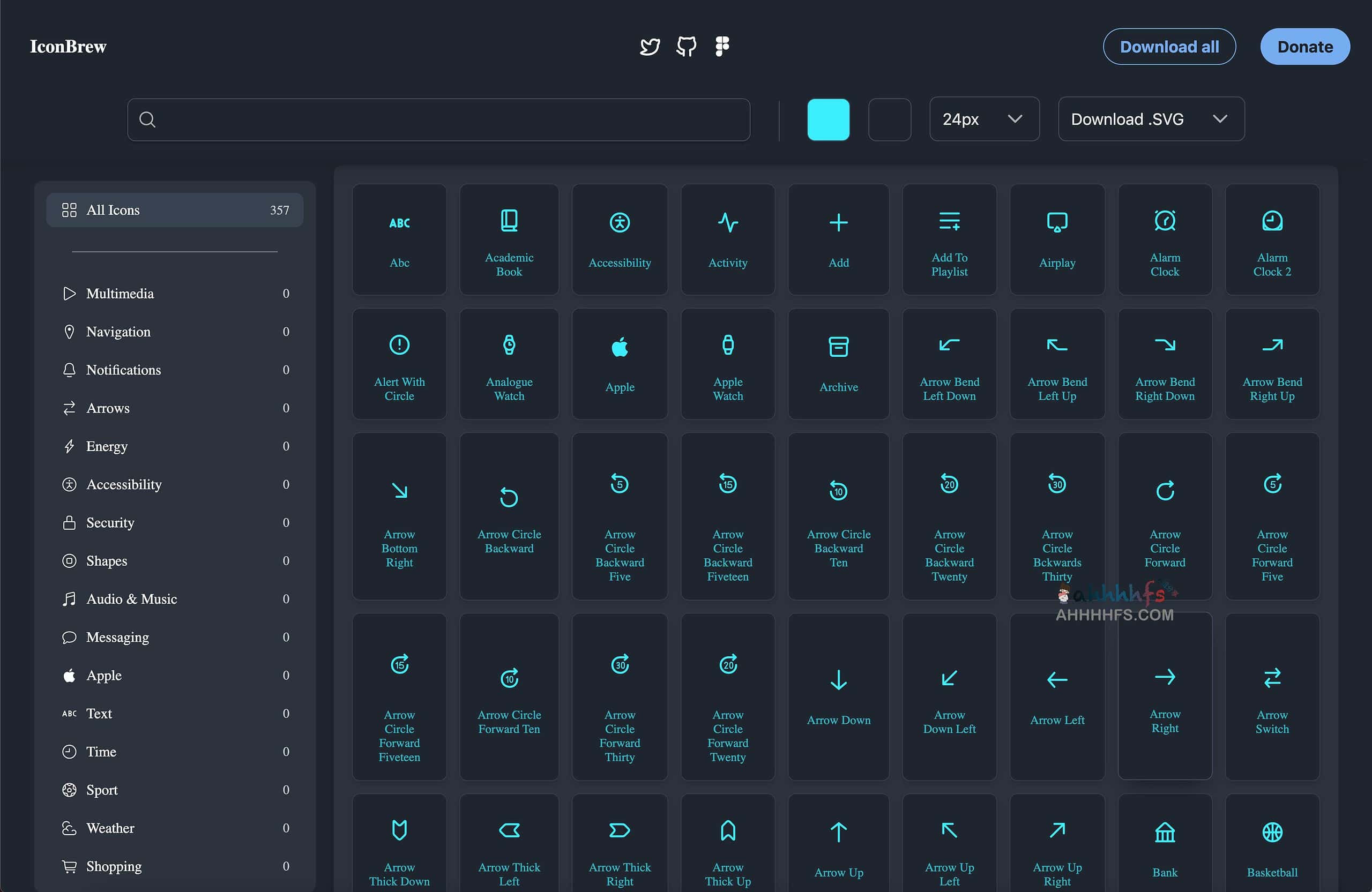This screenshot has width=1372, height=892.
Task: Open the Download .SVG format dropdown
Action: (x=1151, y=119)
